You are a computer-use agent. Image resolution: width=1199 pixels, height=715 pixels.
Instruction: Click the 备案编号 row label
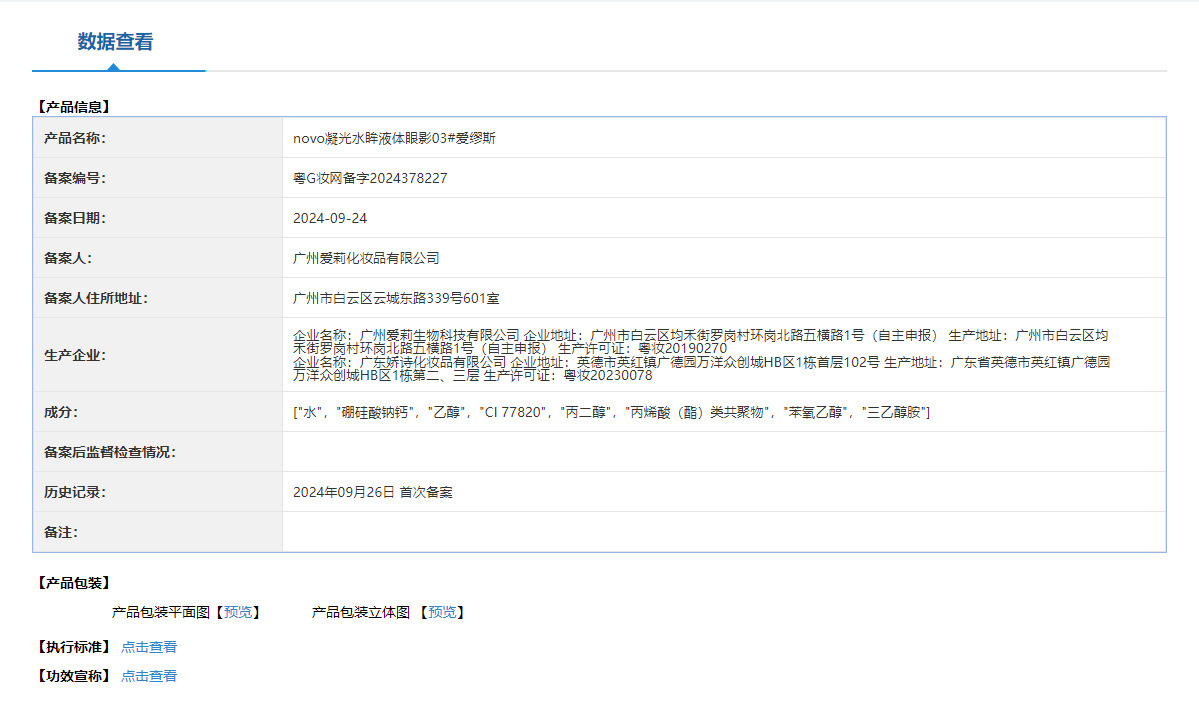[x=75, y=178]
